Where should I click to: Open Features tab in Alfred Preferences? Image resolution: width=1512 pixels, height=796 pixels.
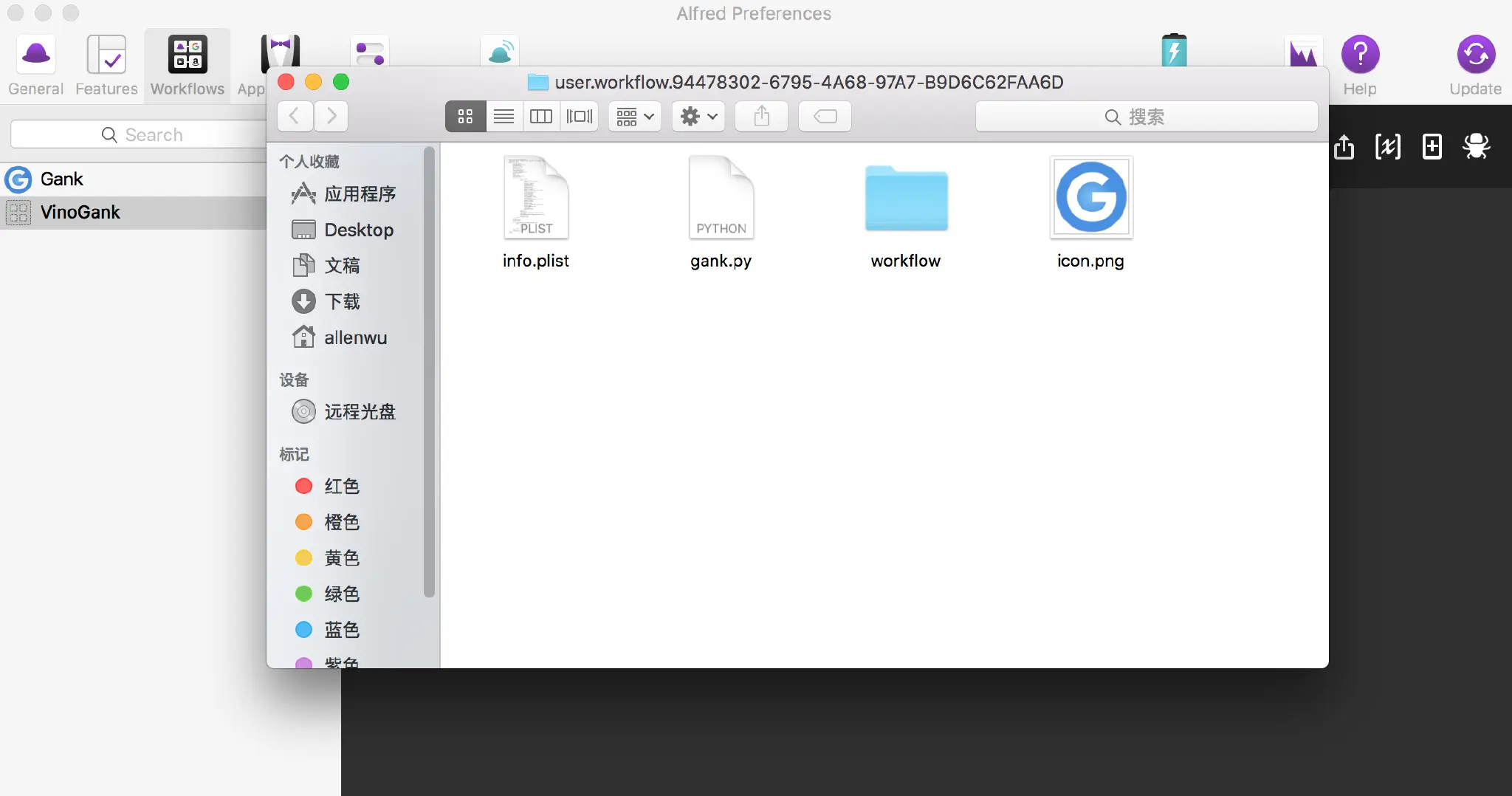pos(106,65)
